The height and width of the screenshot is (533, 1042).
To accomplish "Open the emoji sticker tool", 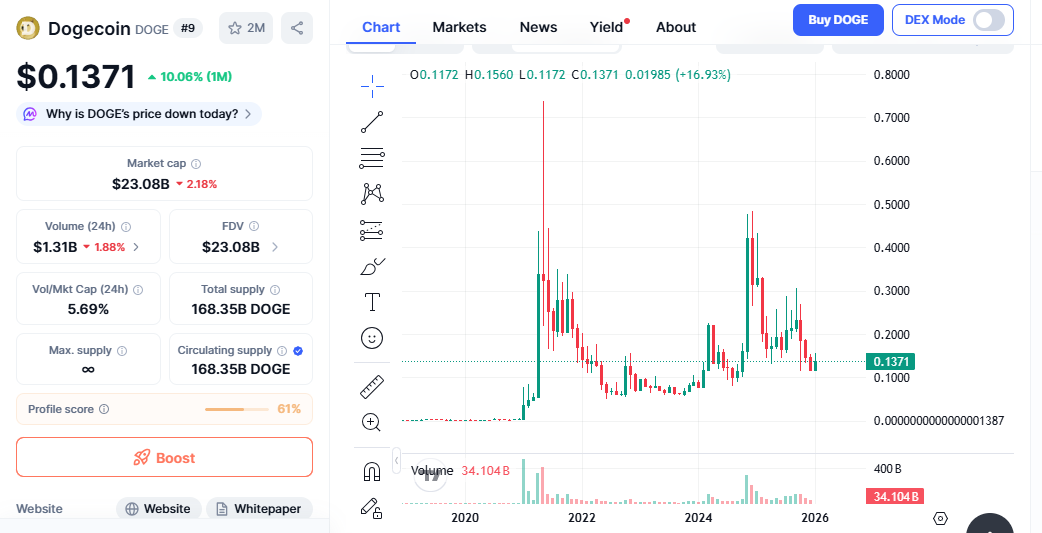I will (372, 338).
